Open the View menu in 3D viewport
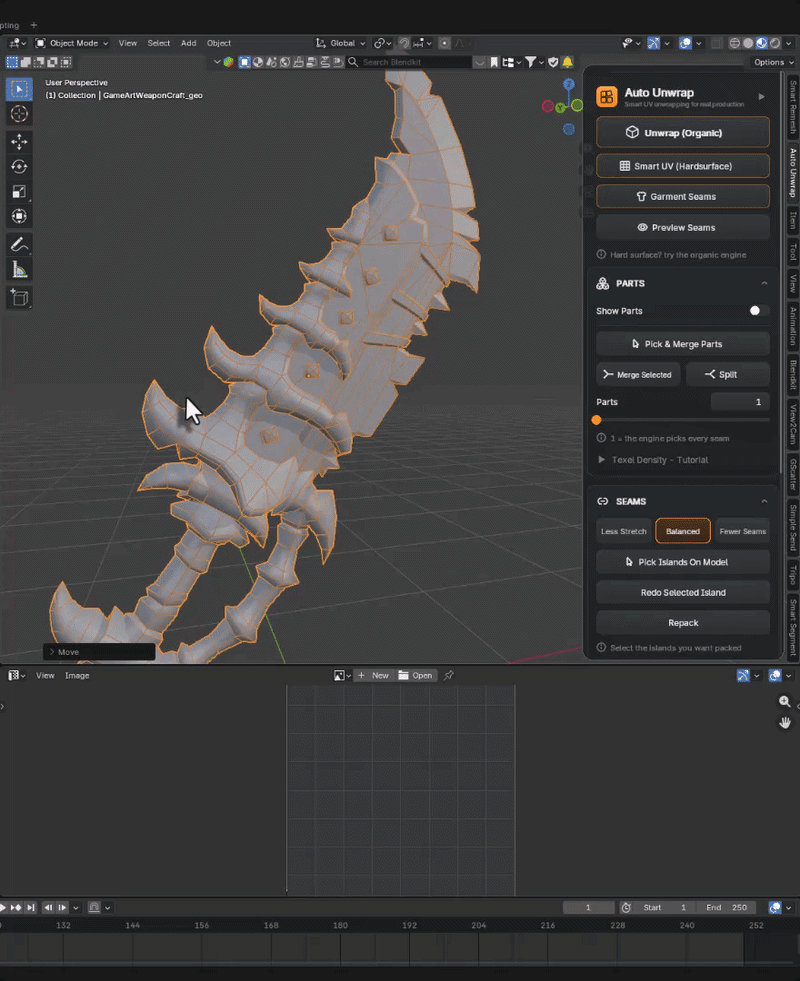800x981 pixels. (128, 43)
